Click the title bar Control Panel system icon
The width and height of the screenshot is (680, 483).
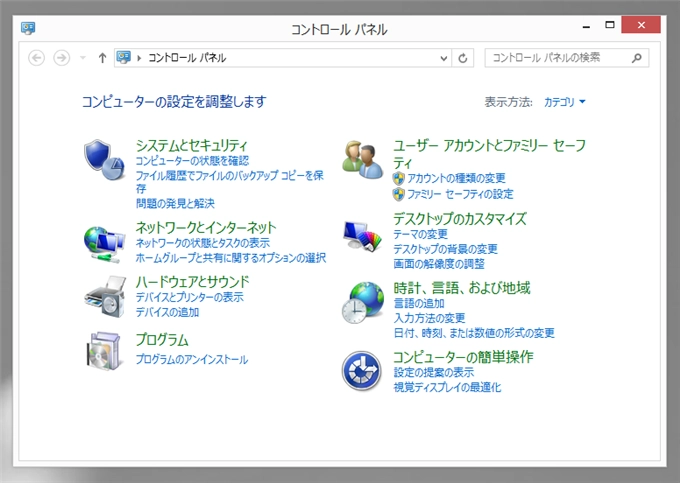[x=28, y=29]
